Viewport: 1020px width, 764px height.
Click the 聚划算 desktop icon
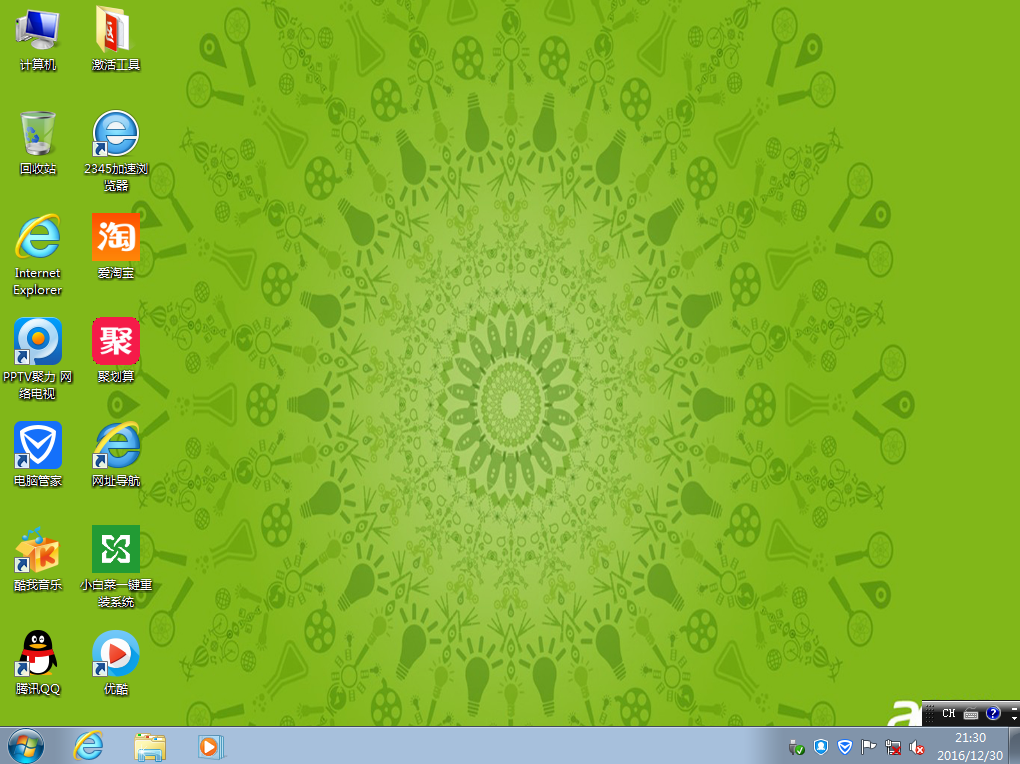(x=116, y=350)
